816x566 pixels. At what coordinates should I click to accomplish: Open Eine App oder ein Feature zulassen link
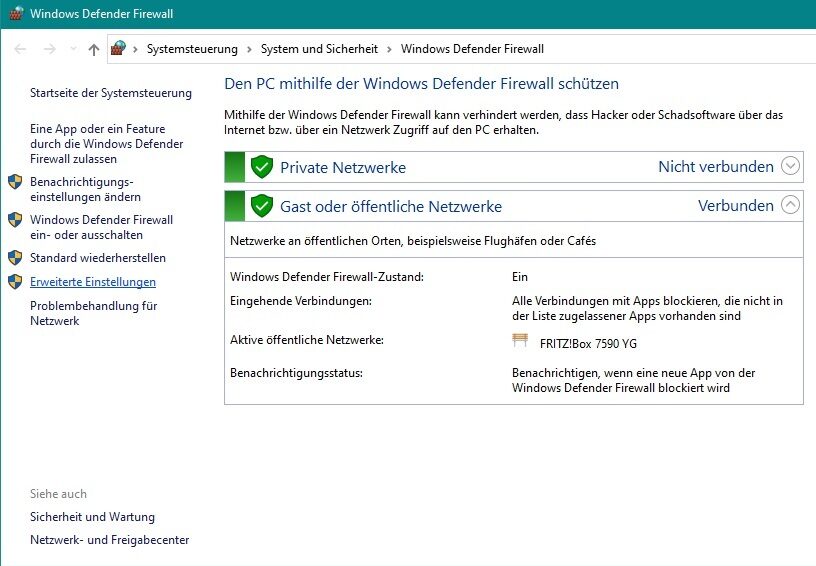(106, 144)
